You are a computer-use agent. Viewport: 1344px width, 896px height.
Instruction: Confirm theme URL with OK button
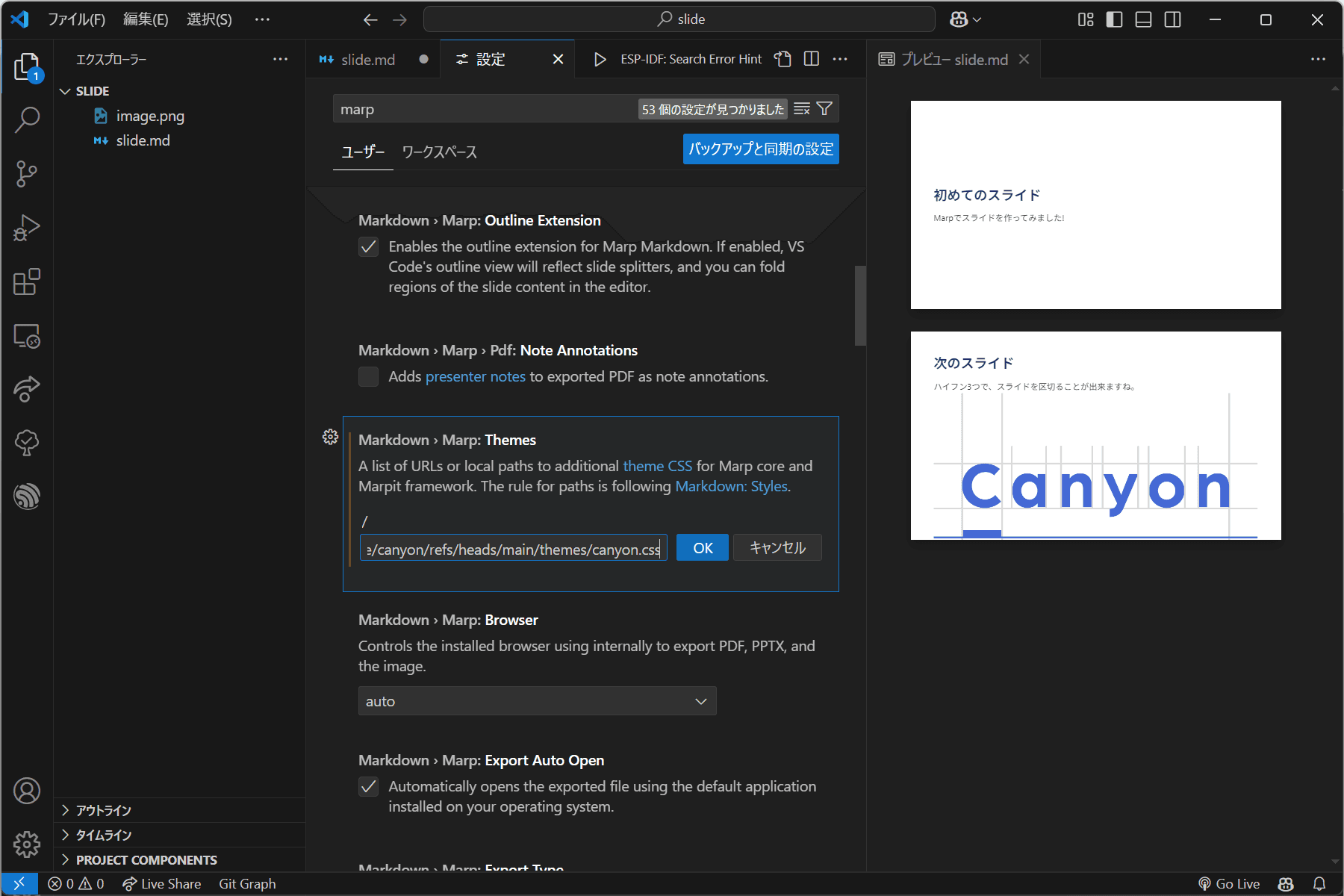[x=702, y=548]
